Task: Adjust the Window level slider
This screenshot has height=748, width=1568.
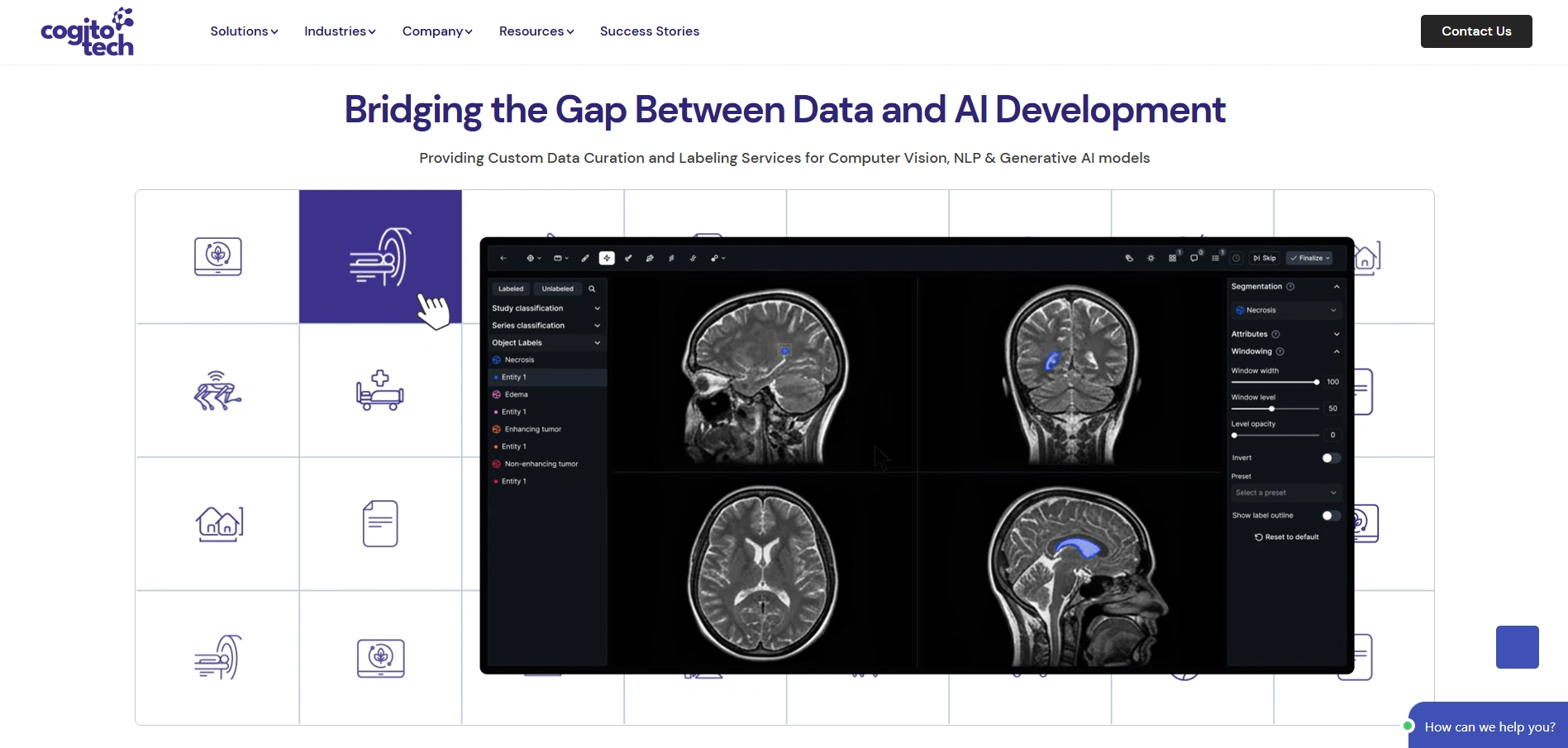Action: click(1275, 408)
